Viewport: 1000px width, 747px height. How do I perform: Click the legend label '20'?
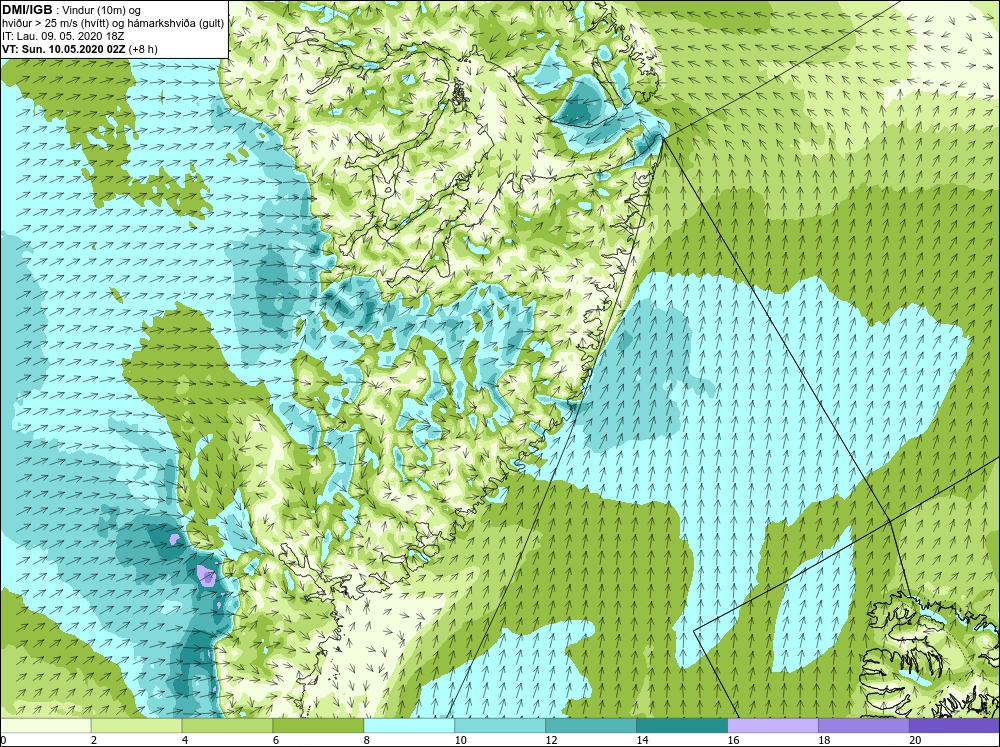pyautogui.click(x=915, y=740)
